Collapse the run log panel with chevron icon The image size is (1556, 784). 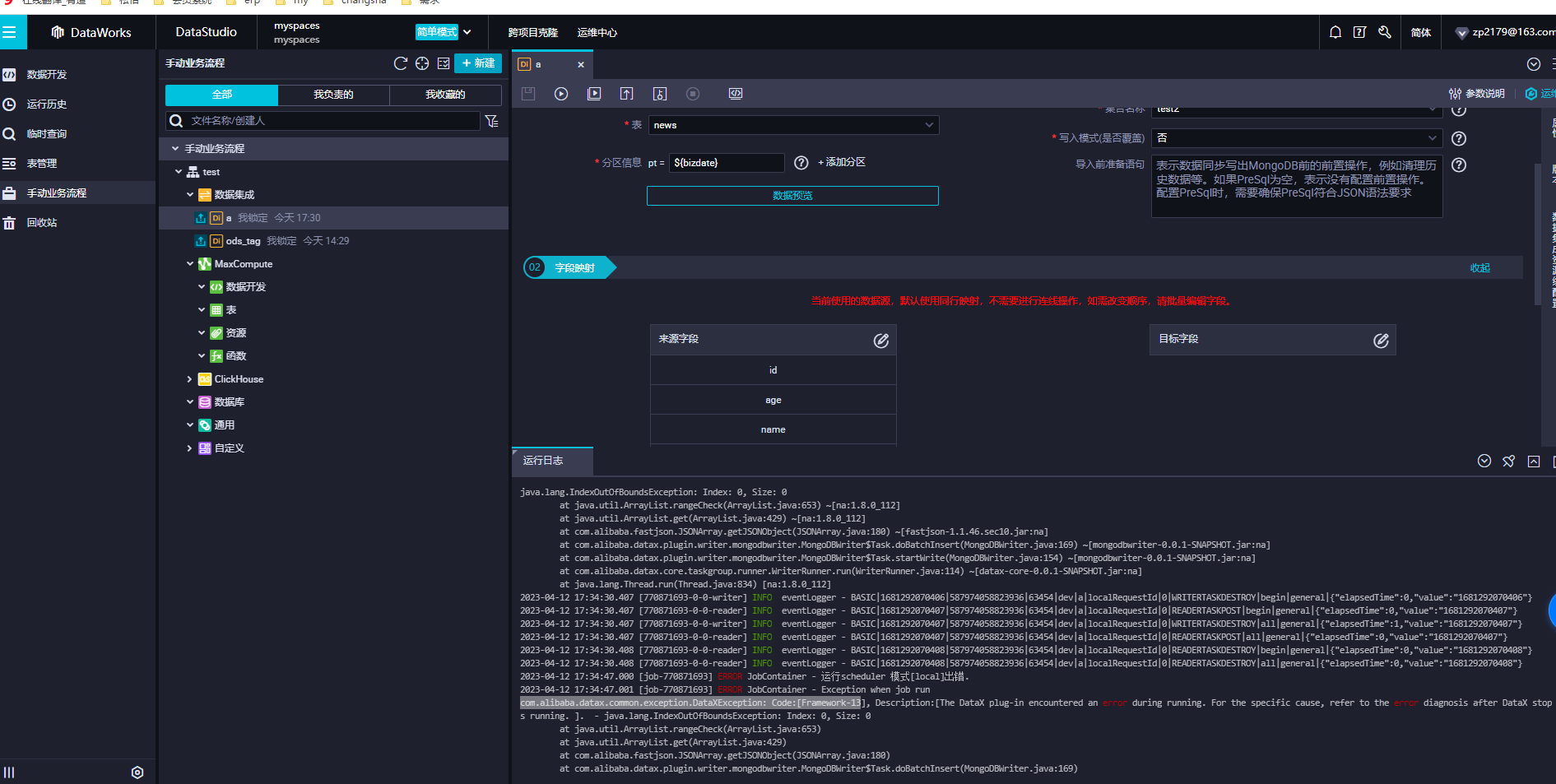(x=1484, y=461)
